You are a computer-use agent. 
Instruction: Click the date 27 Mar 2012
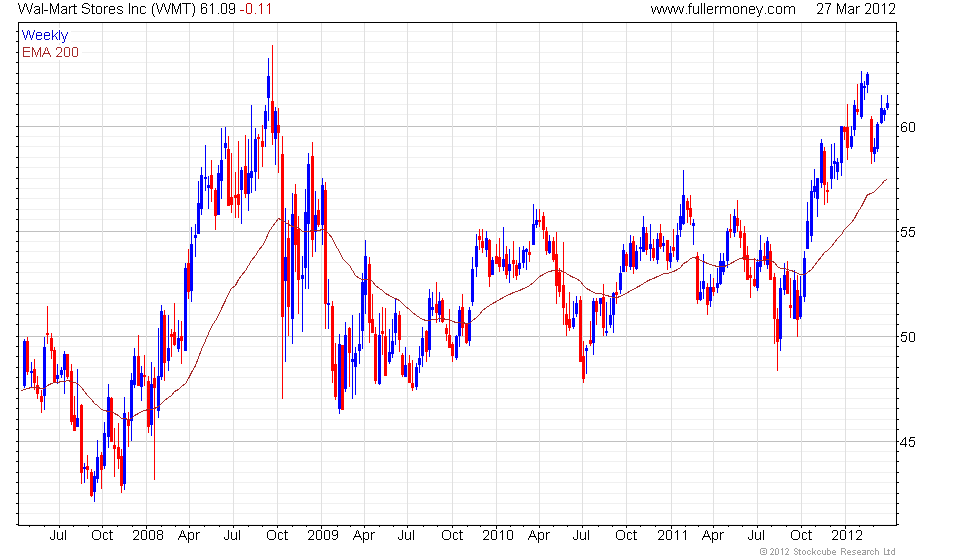(x=856, y=9)
